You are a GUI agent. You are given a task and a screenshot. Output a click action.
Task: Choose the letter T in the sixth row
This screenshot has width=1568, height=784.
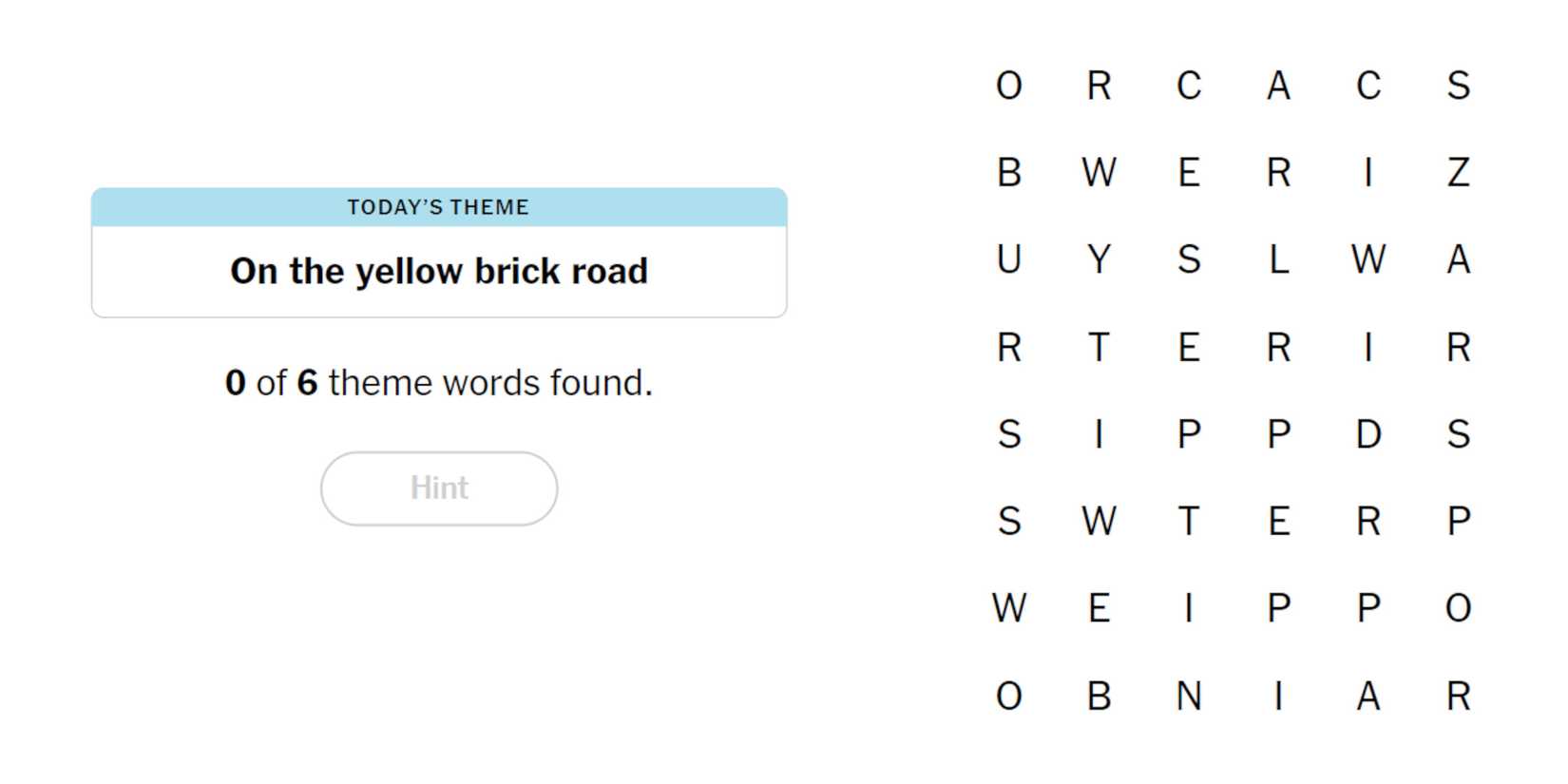[x=1188, y=522]
